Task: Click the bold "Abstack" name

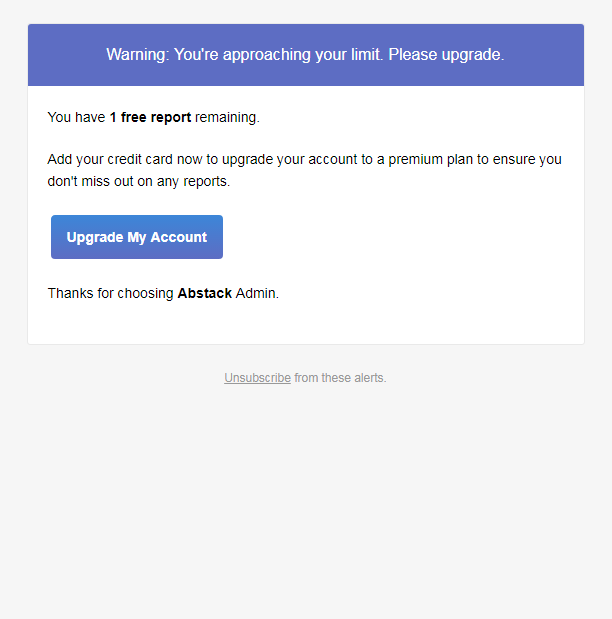Action: pyautogui.click(x=204, y=293)
